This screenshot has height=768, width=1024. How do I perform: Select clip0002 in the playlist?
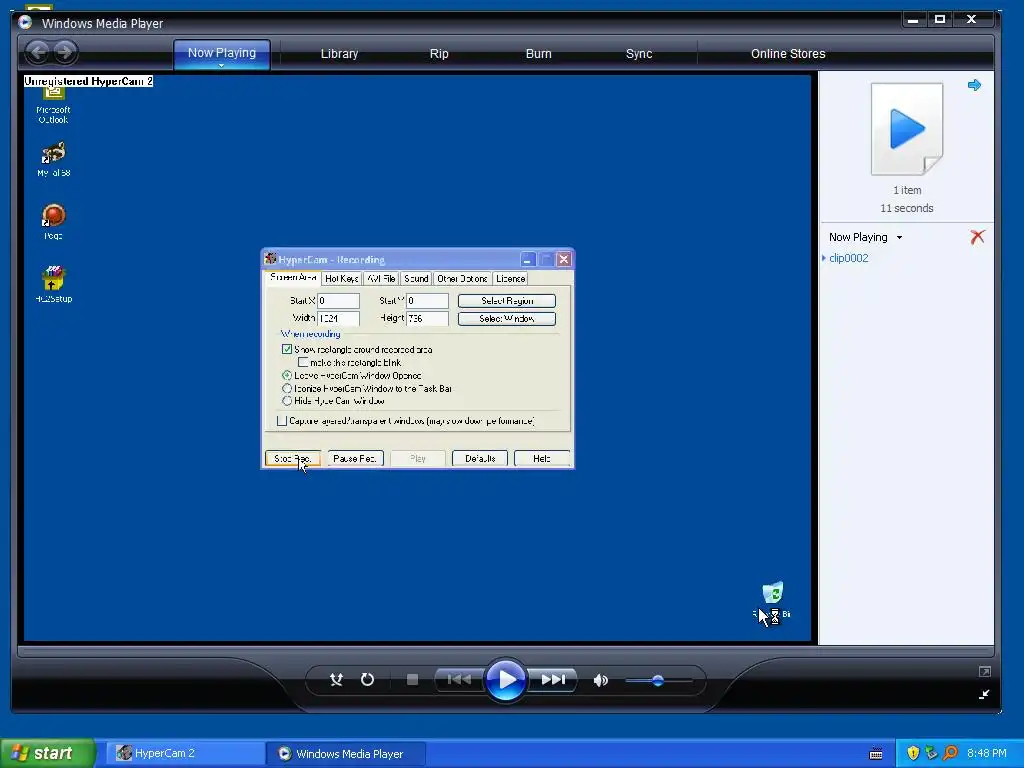pyautogui.click(x=848, y=258)
